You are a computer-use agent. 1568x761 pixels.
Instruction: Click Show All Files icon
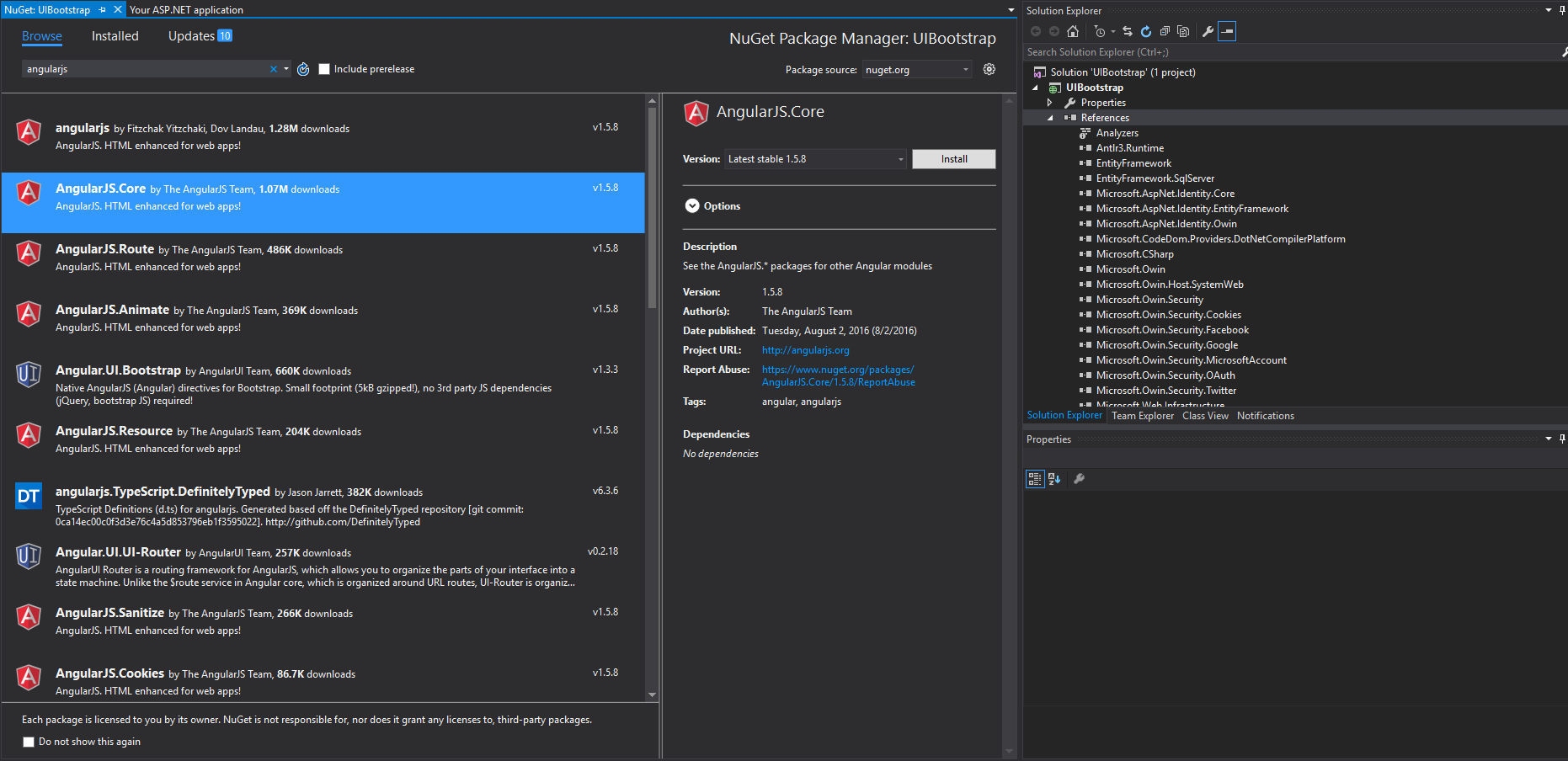click(x=1183, y=31)
